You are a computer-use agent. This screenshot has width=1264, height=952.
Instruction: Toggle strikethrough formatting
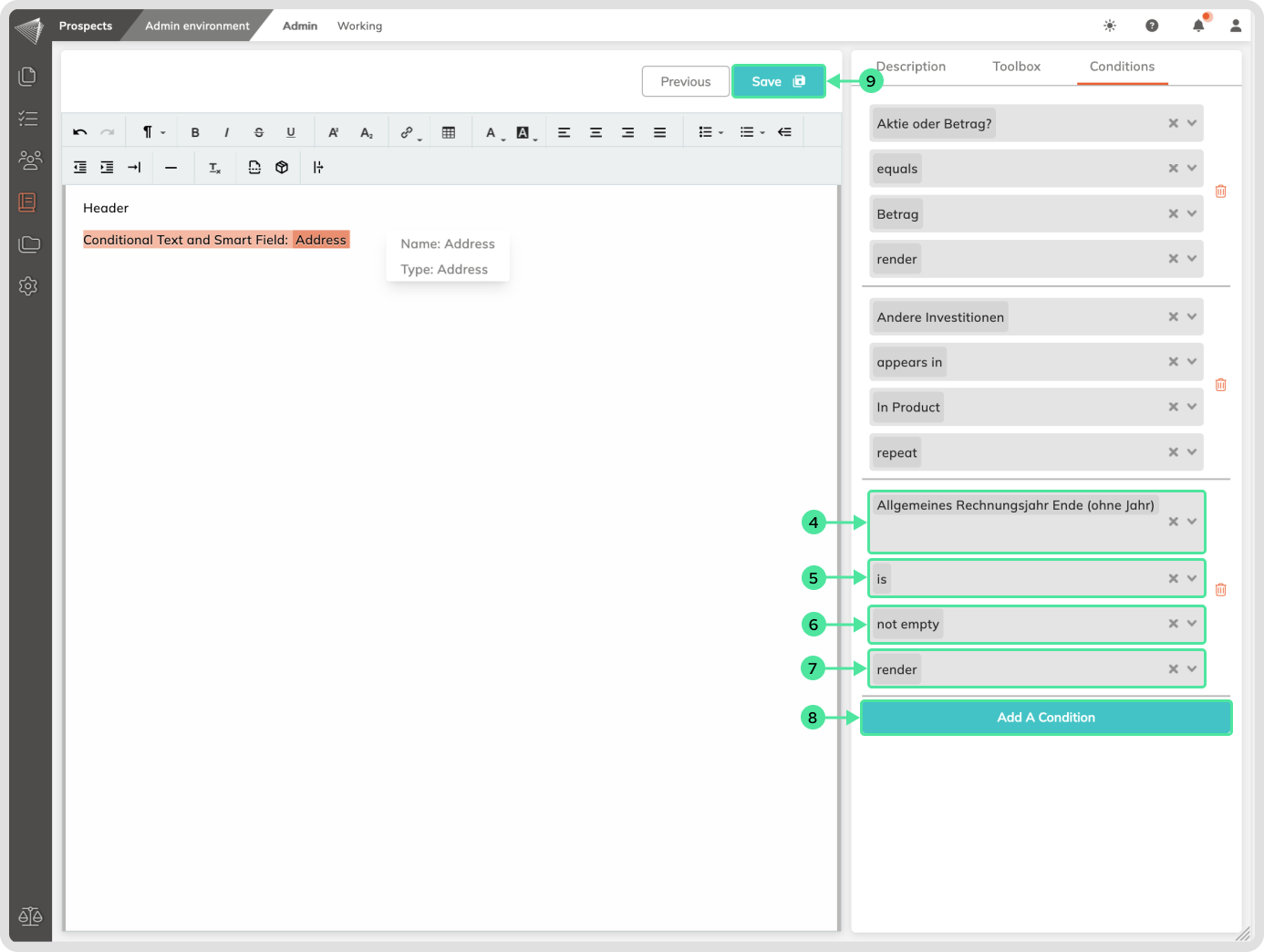click(259, 132)
